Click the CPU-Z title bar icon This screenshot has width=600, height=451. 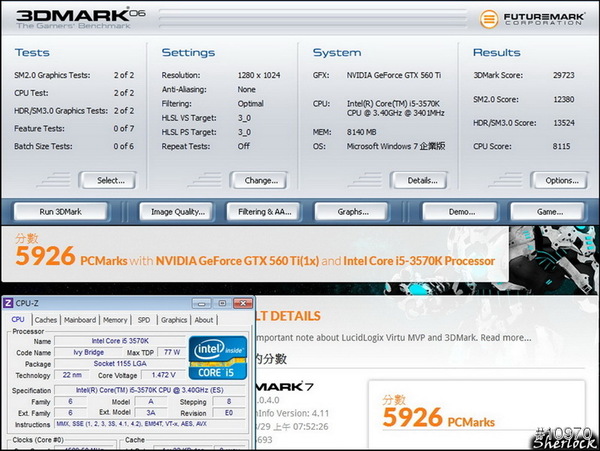[9, 302]
